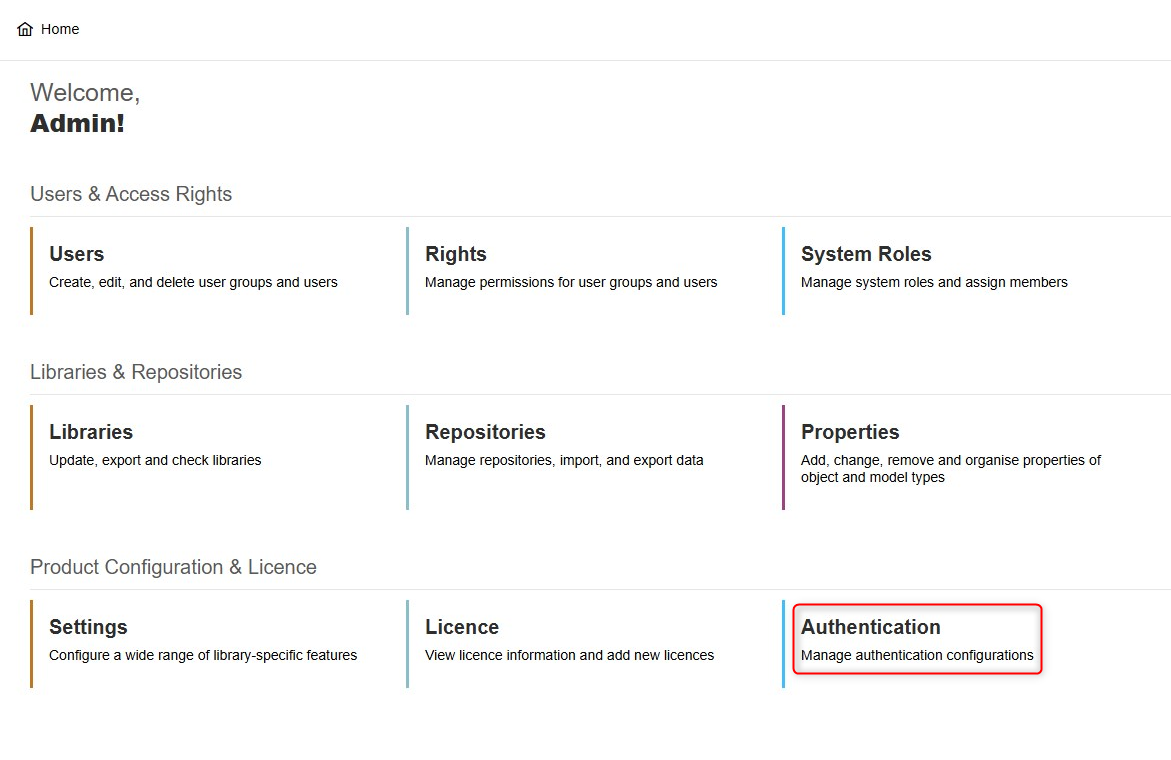Image resolution: width=1171 pixels, height=760 pixels.
Task: Click 'Manage permissions for user groups' description
Action: tap(571, 283)
